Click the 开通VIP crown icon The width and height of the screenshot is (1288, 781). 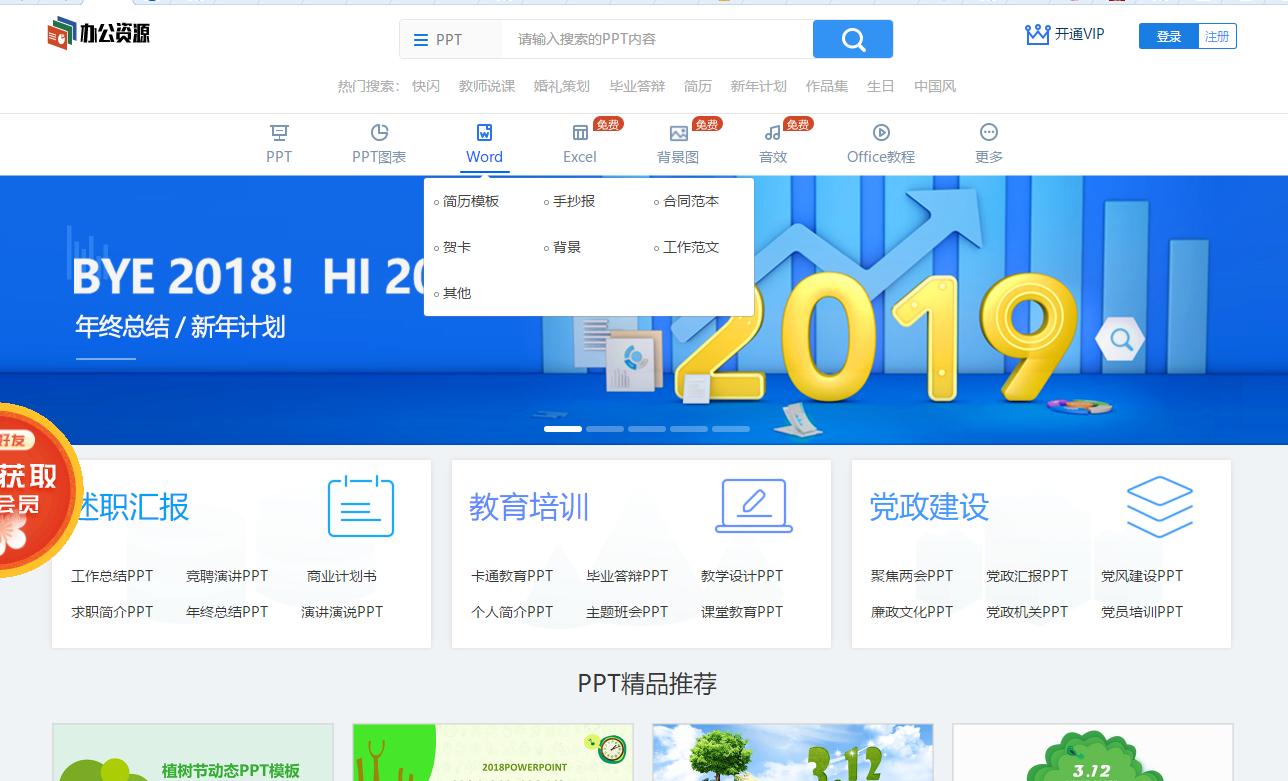coord(1036,33)
